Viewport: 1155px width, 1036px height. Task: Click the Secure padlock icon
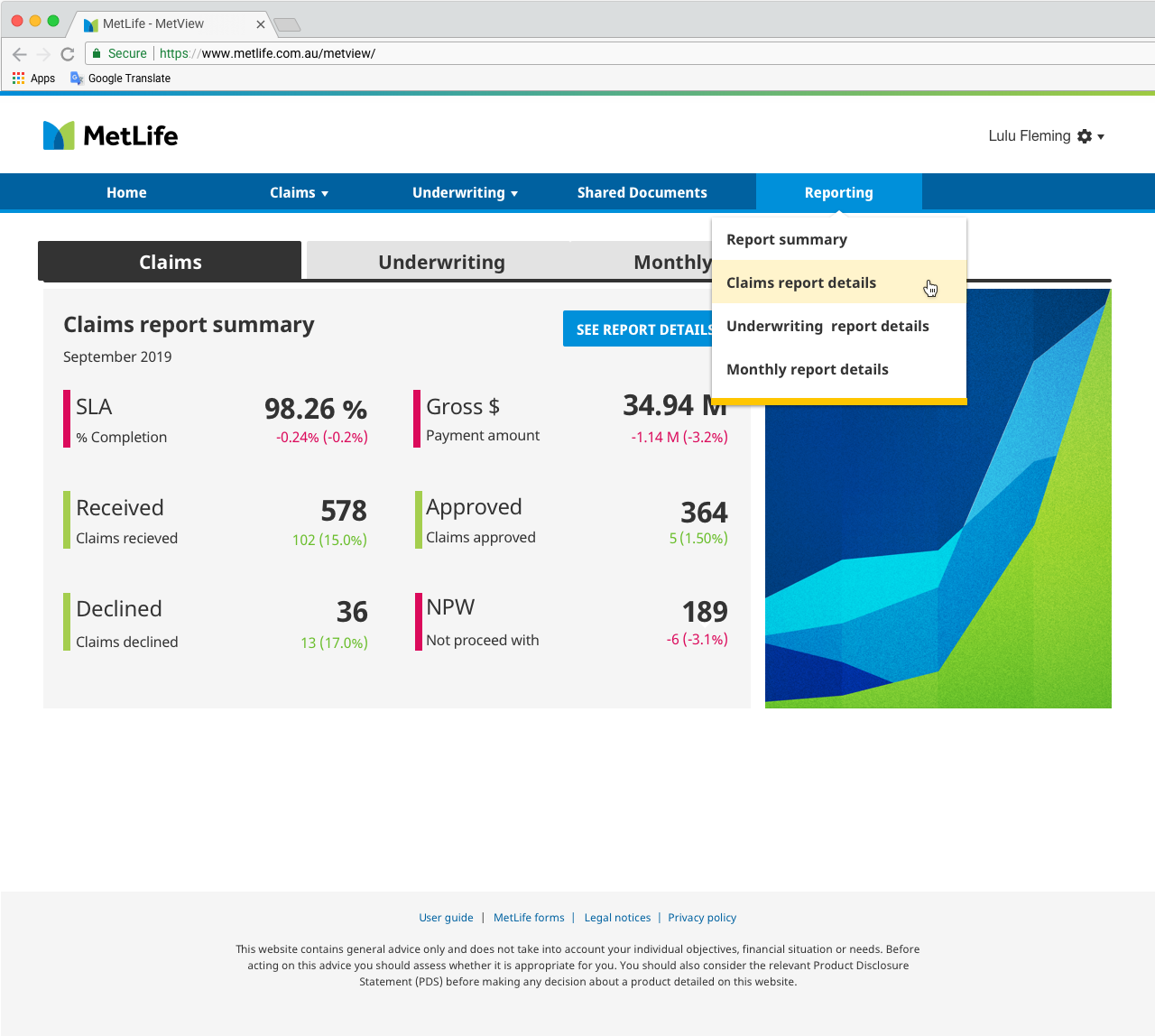pos(97,53)
